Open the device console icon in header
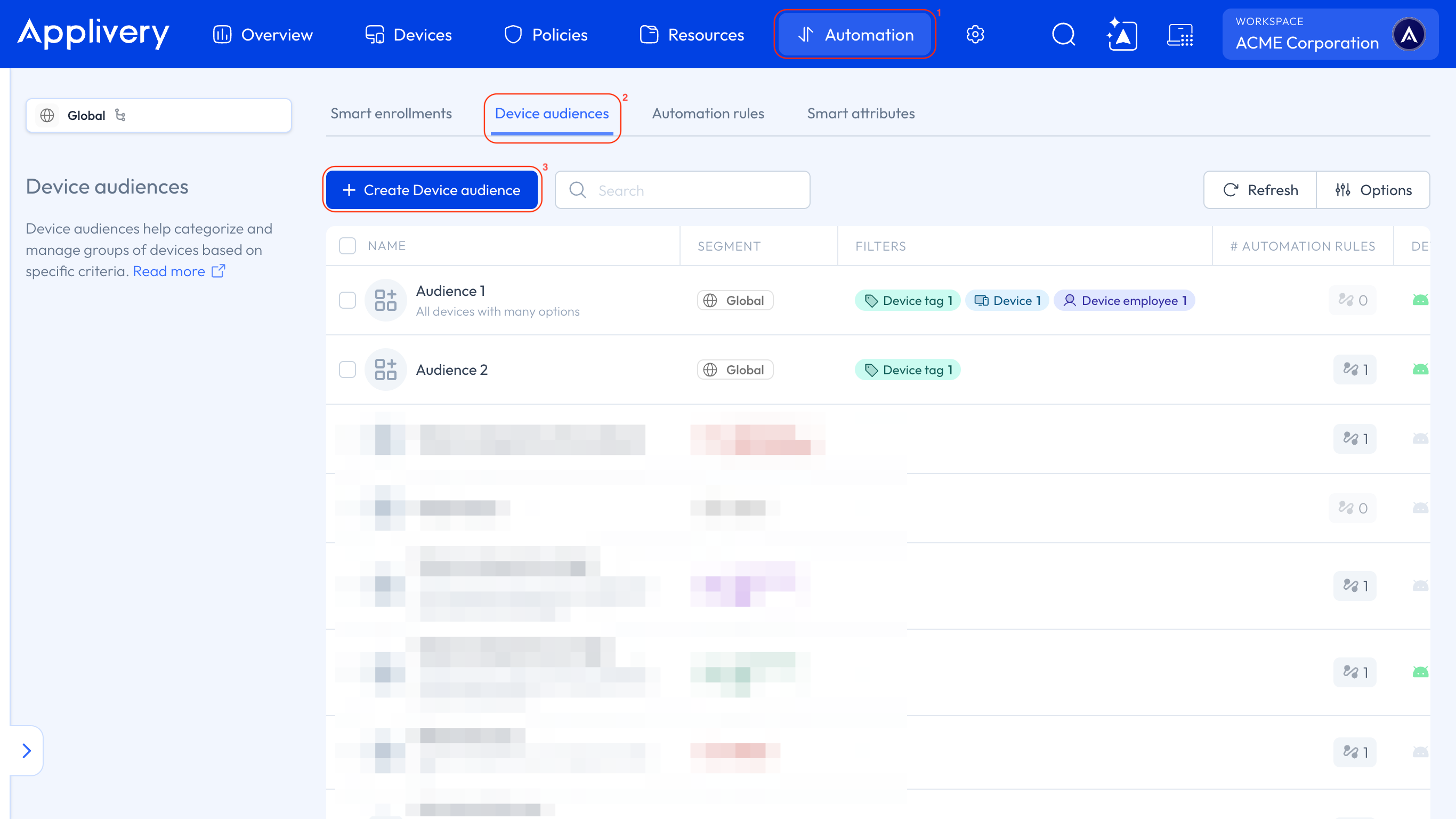This screenshot has width=1456, height=819. (x=1180, y=35)
